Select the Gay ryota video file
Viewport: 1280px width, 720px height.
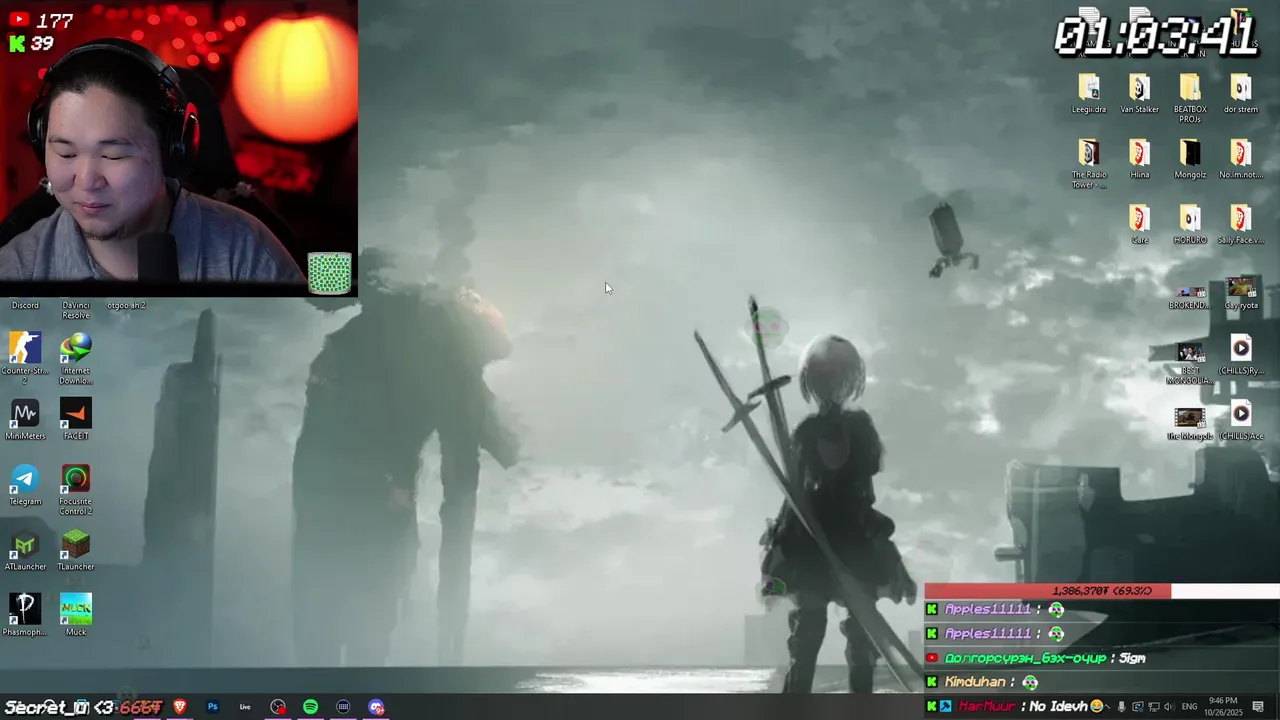[1241, 292]
